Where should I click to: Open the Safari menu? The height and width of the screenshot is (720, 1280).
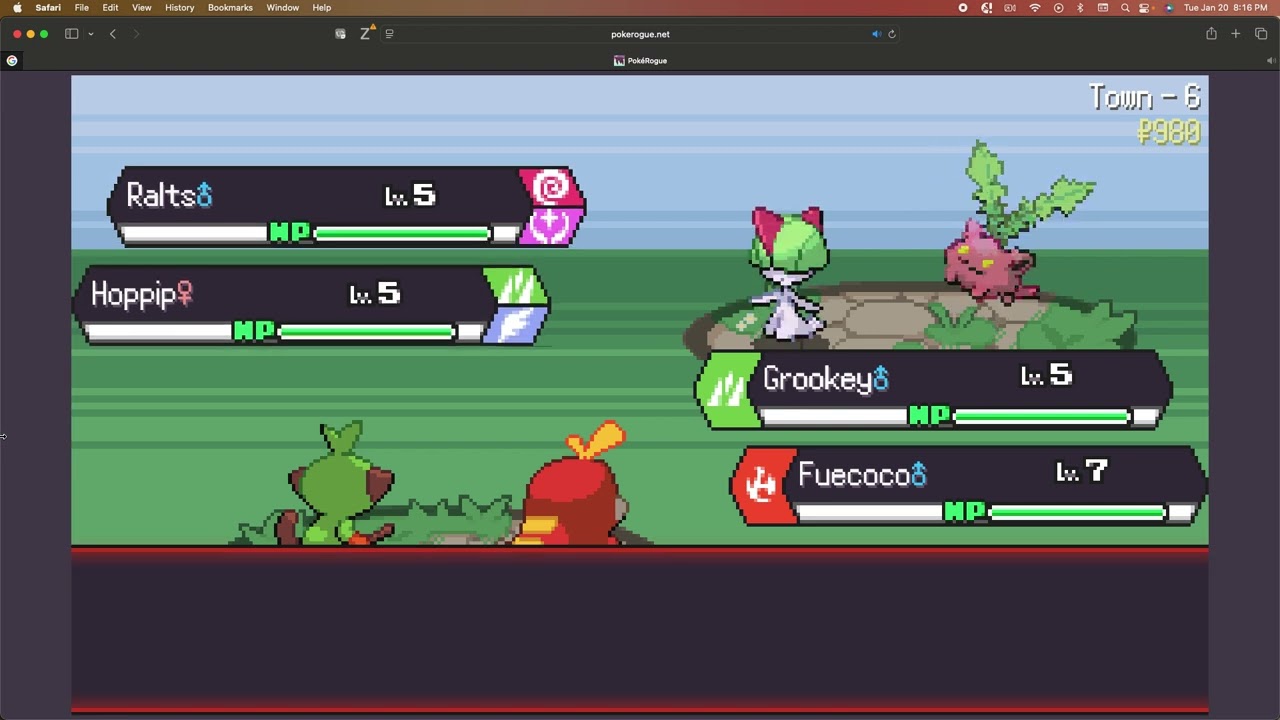pos(48,7)
